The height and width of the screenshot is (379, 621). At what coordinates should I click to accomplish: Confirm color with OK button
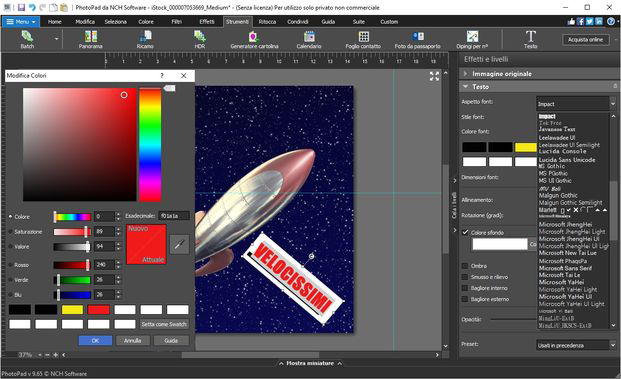coord(95,341)
